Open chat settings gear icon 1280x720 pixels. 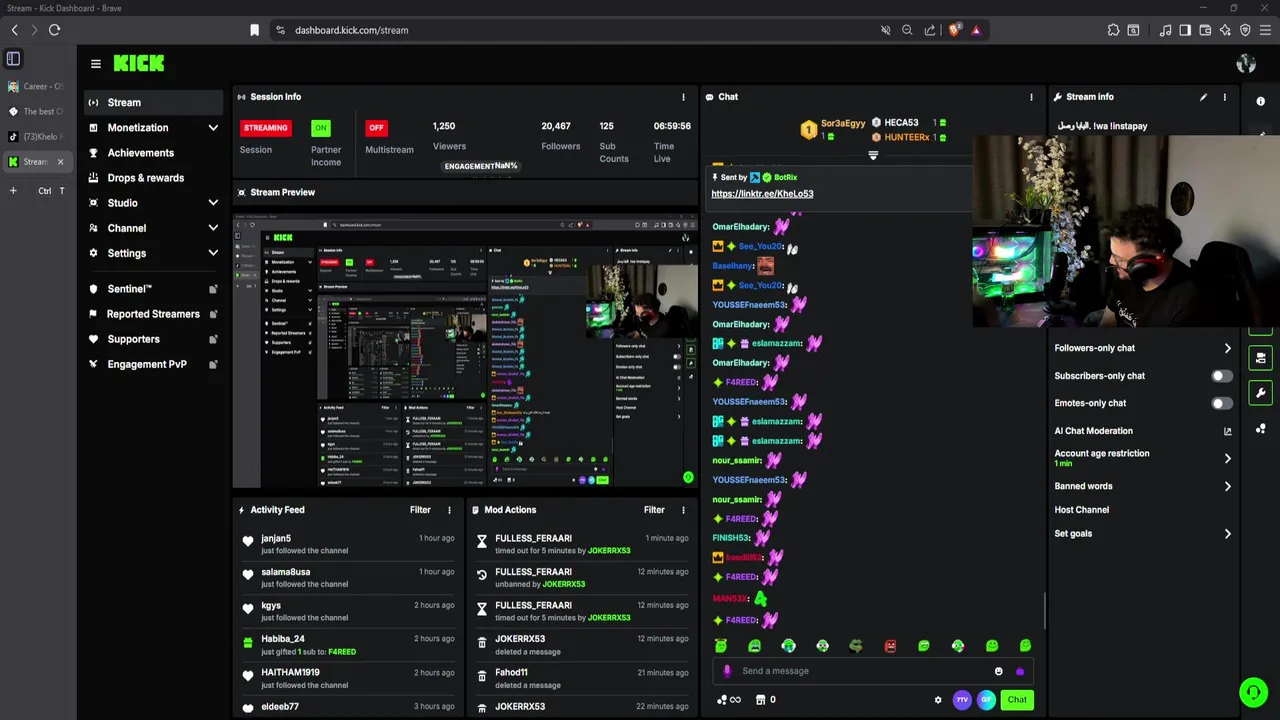[938, 700]
